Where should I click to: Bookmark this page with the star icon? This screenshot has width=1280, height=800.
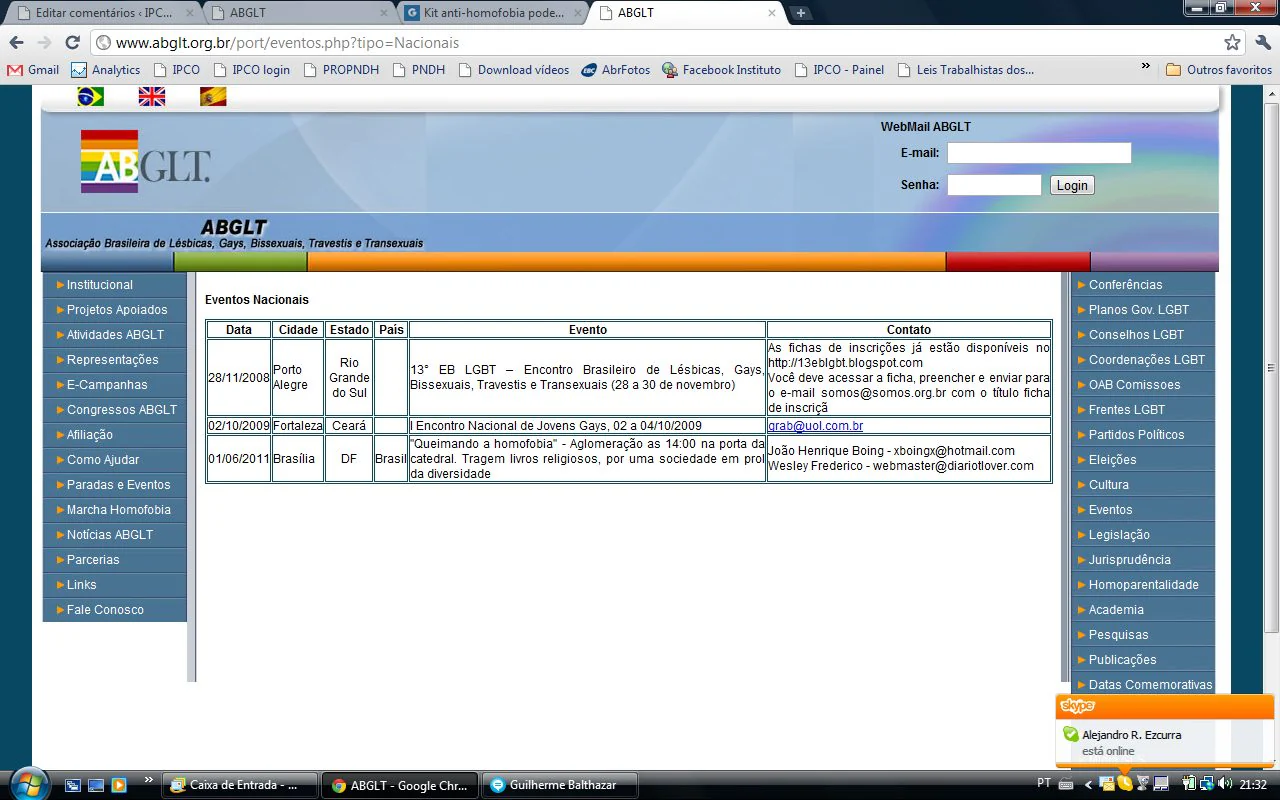pyautogui.click(x=1232, y=43)
